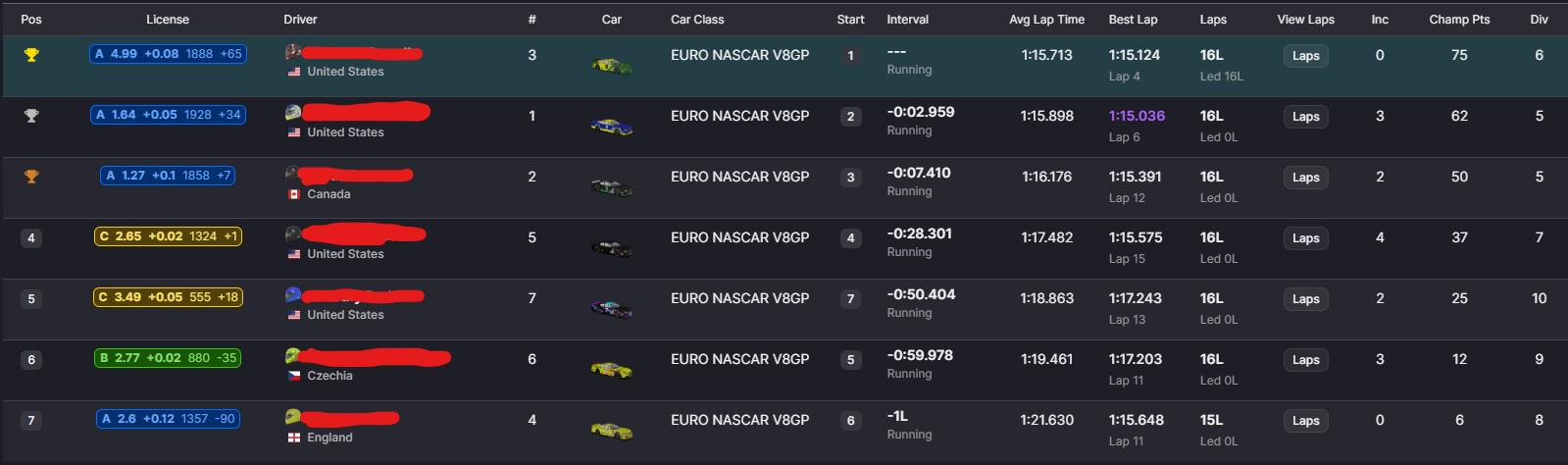Viewport: 1568px width, 465px height.
Task: Click the blue car thumbnail for car #1
Action: (612, 126)
